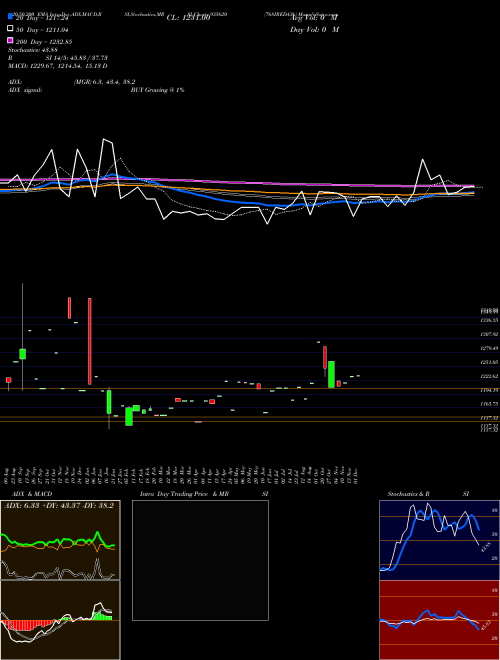Click the 'CL: 1231.00' closing price label
This screenshot has width=500, height=660.
click(x=188, y=18)
